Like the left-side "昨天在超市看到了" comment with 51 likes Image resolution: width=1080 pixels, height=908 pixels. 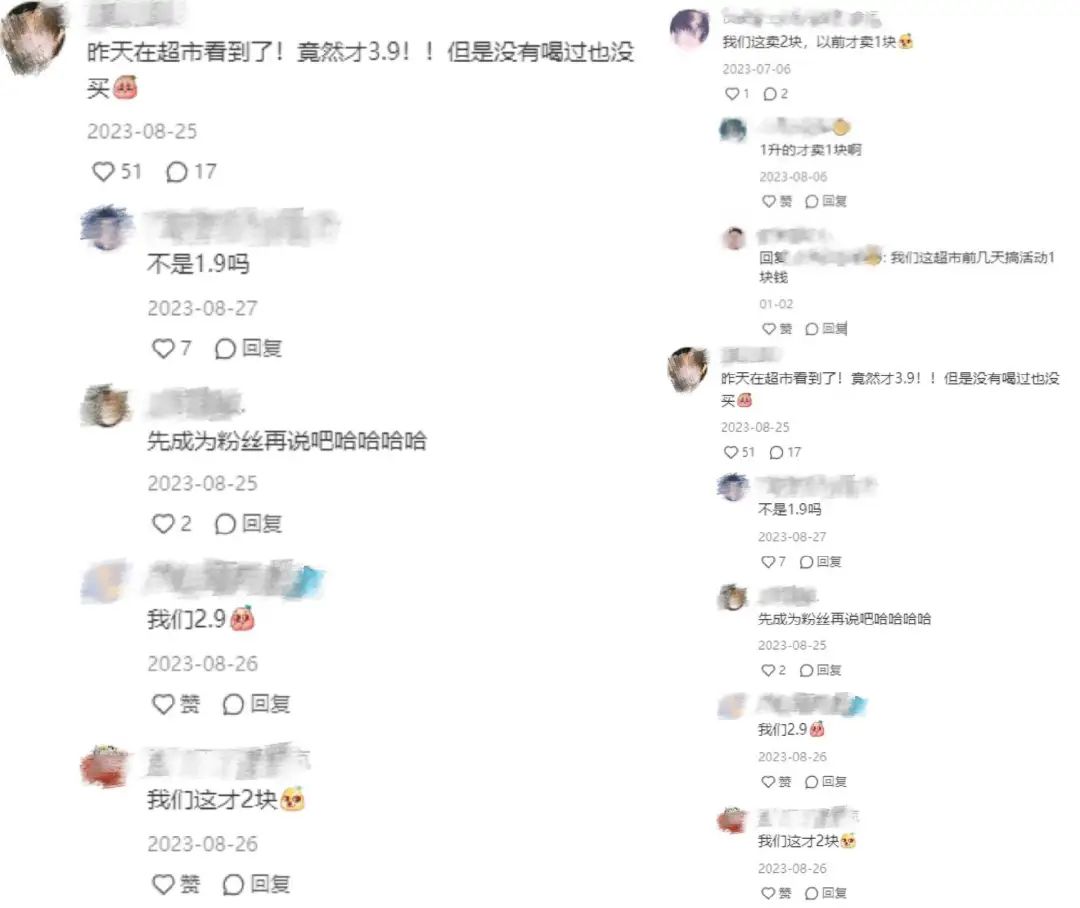[x=116, y=171]
